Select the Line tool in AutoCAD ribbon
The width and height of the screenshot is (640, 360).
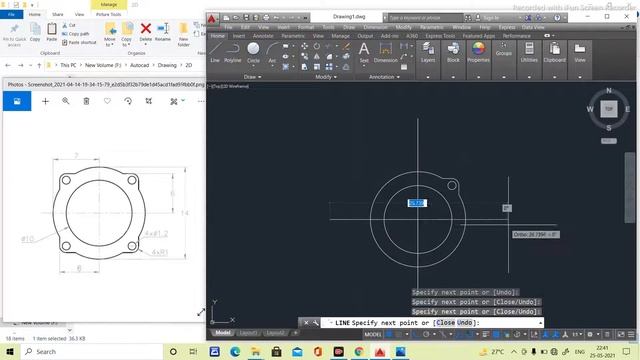pos(215,53)
